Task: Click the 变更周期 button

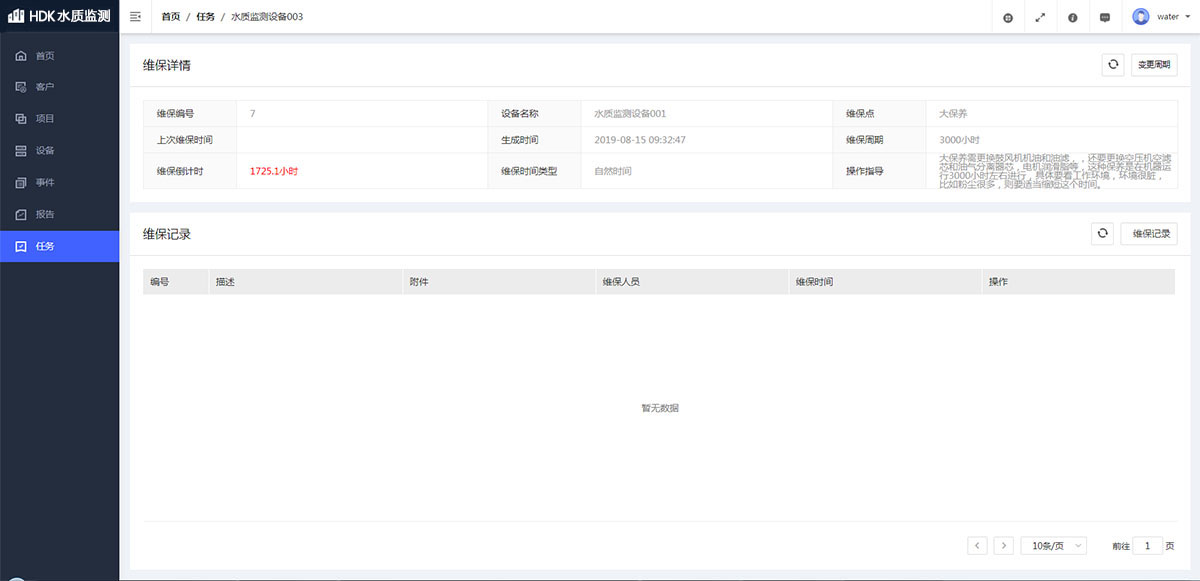Action: point(1155,65)
